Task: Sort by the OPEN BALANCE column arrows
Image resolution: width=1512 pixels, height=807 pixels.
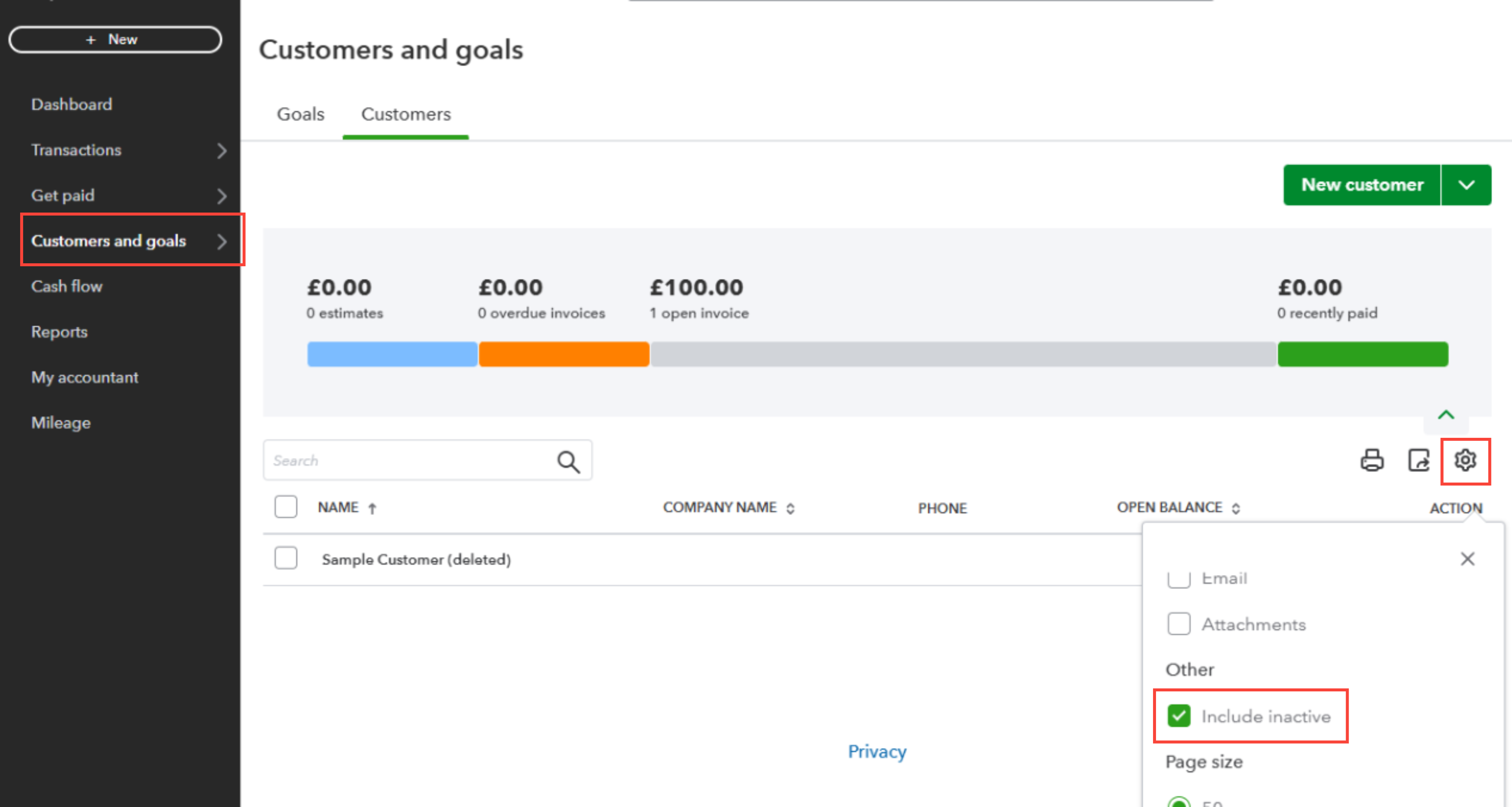Action: (x=1235, y=509)
